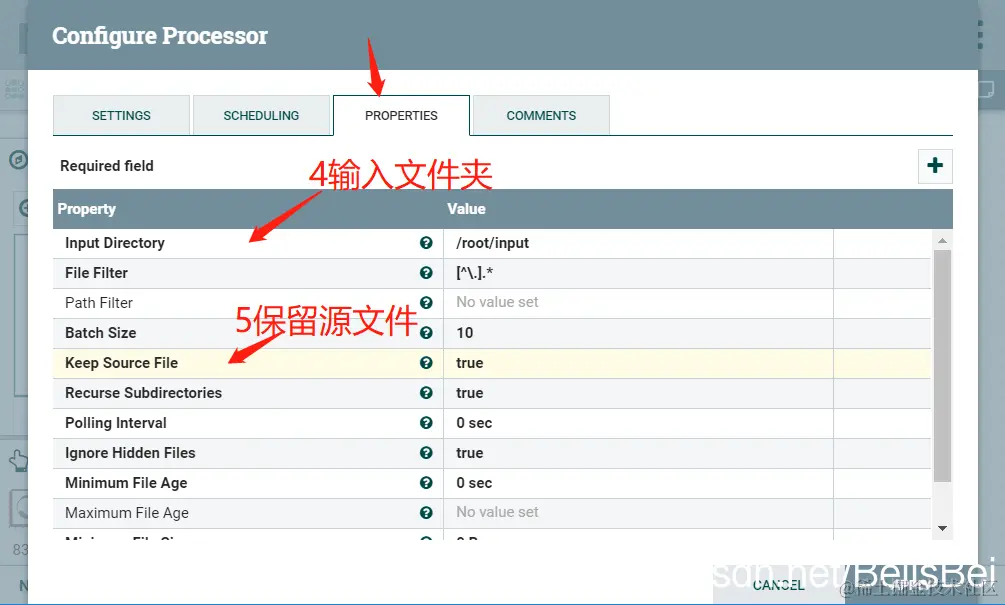Edit the File Filter regex value
Image resolution: width=1005 pixels, height=605 pixels.
coord(638,274)
